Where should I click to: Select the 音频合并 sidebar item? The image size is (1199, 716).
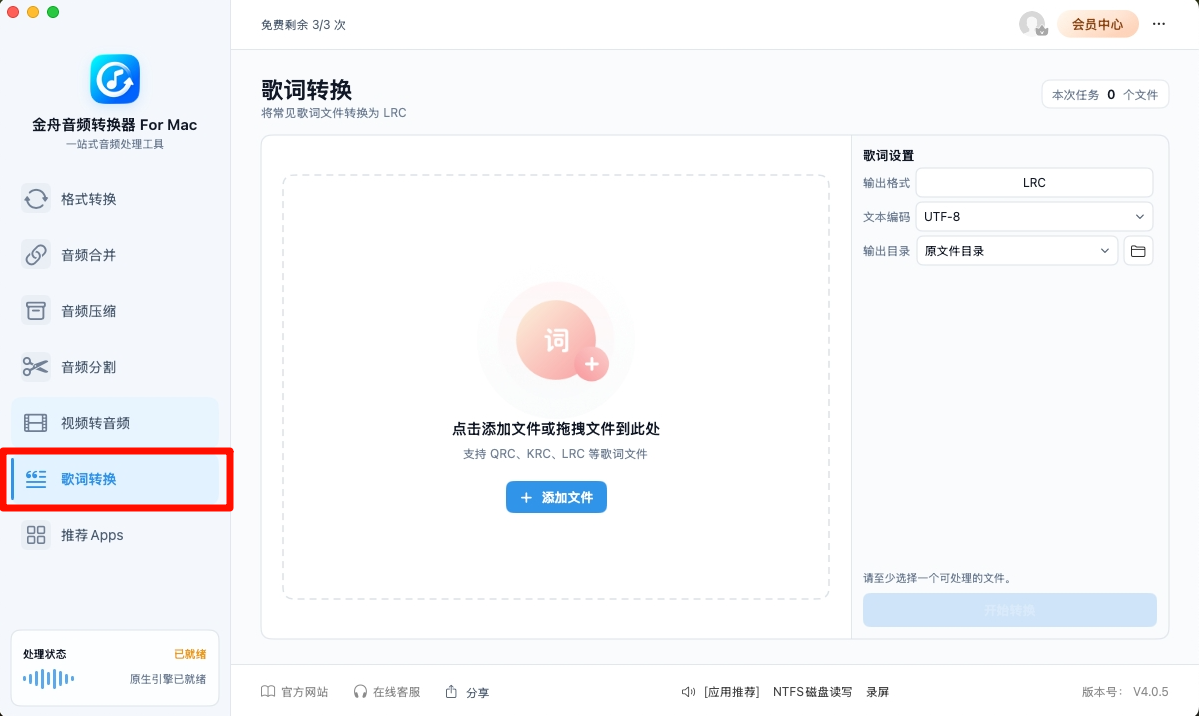point(115,255)
